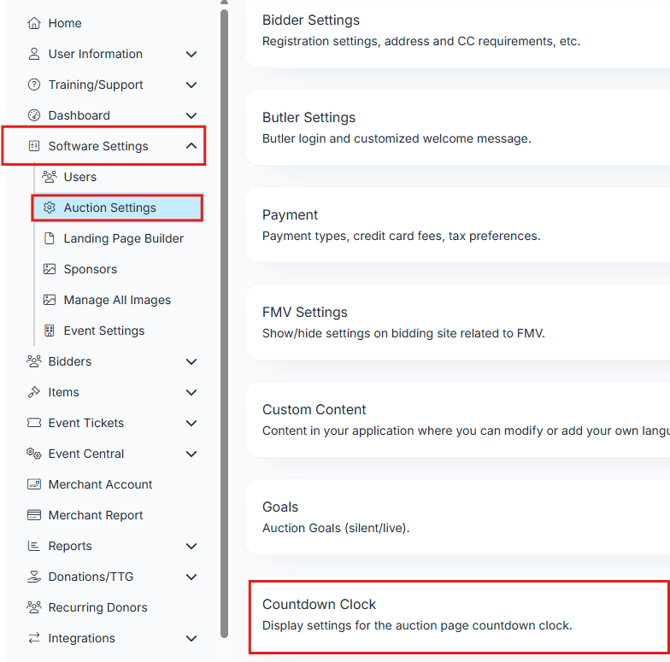Click the Sponsors image icon
The height and width of the screenshot is (662, 670).
(49, 270)
